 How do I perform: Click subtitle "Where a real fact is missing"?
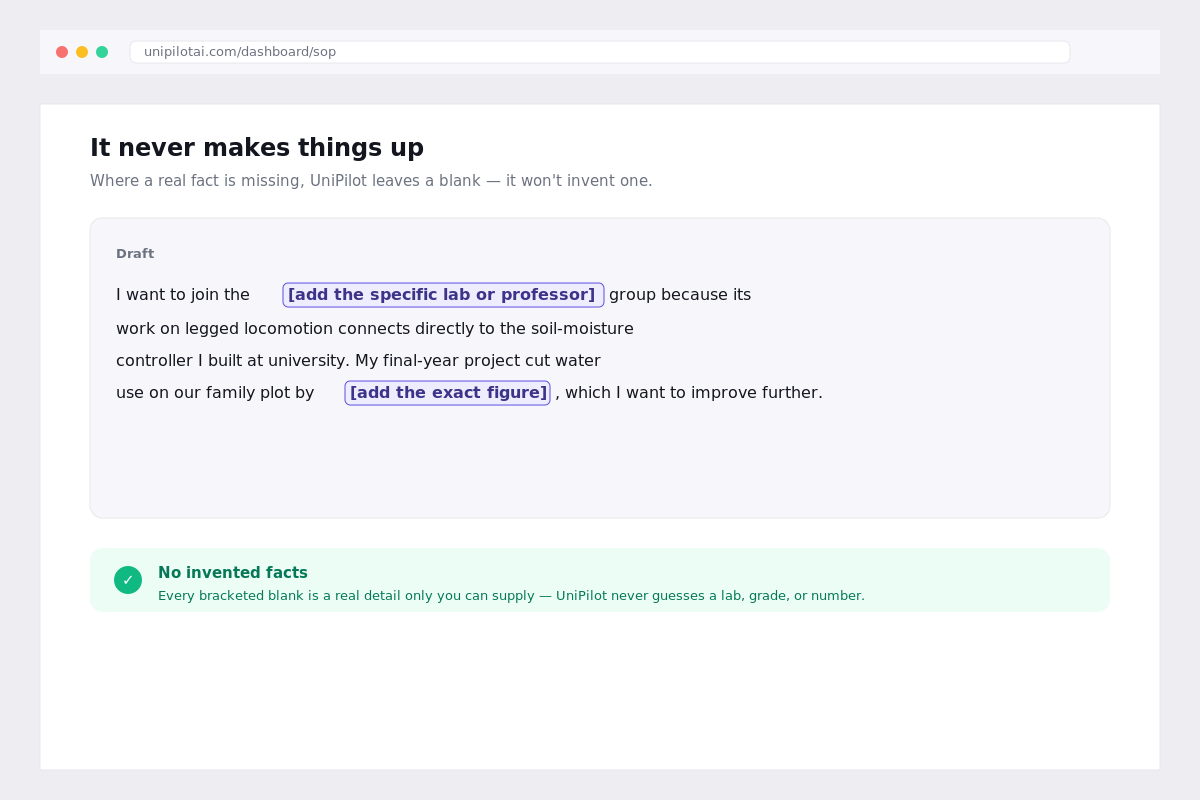coord(371,181)
